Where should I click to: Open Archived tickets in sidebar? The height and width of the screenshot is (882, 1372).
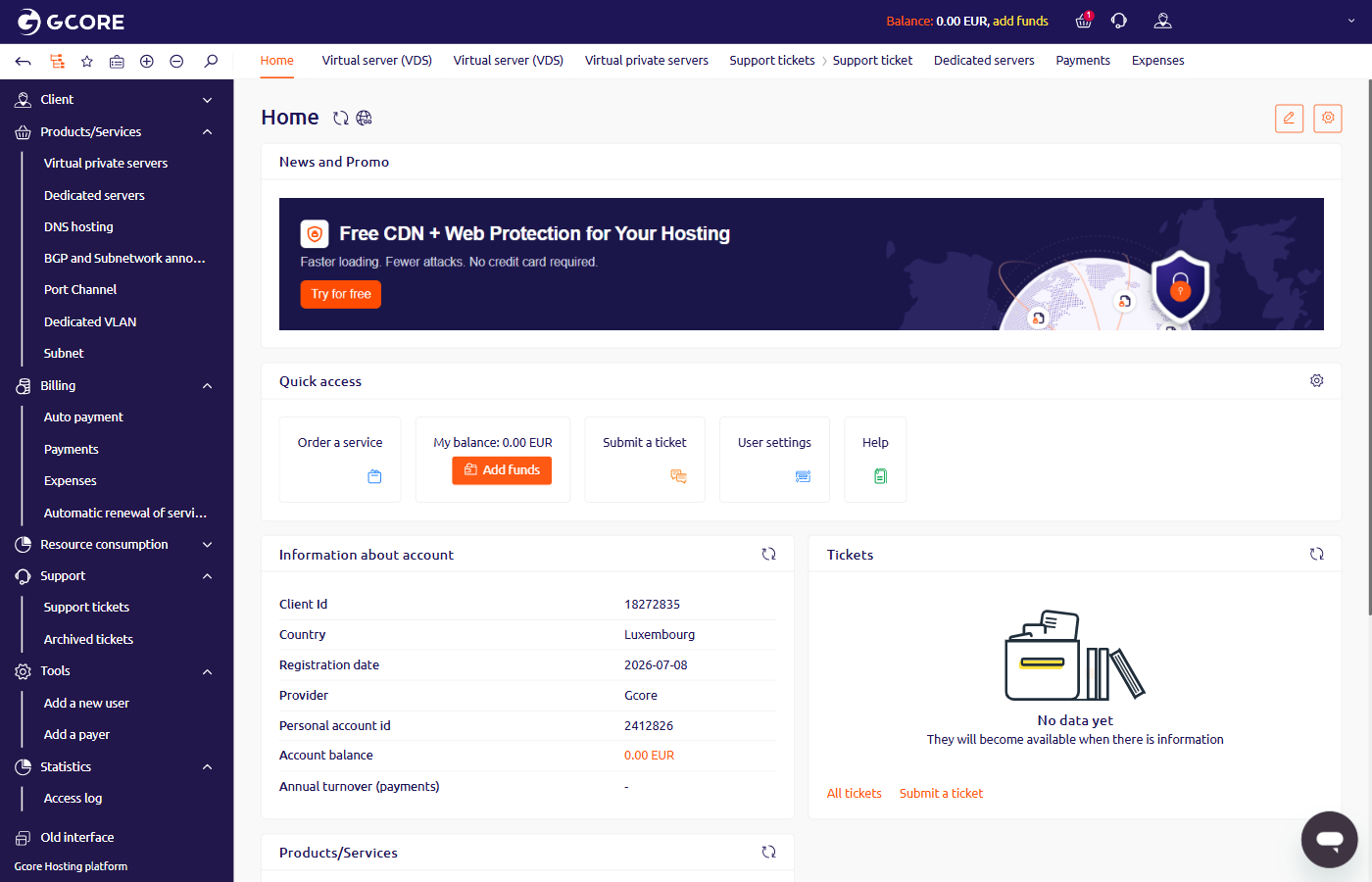pyautogui.click(x=88, y=640)
